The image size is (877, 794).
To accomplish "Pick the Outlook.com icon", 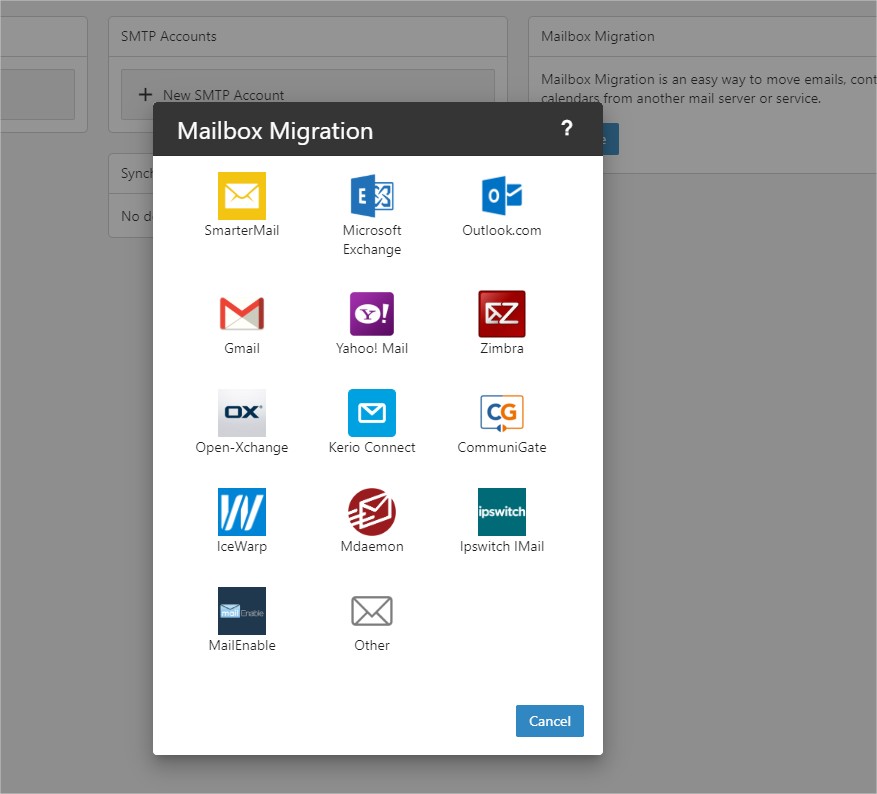I will coord(502,196).
